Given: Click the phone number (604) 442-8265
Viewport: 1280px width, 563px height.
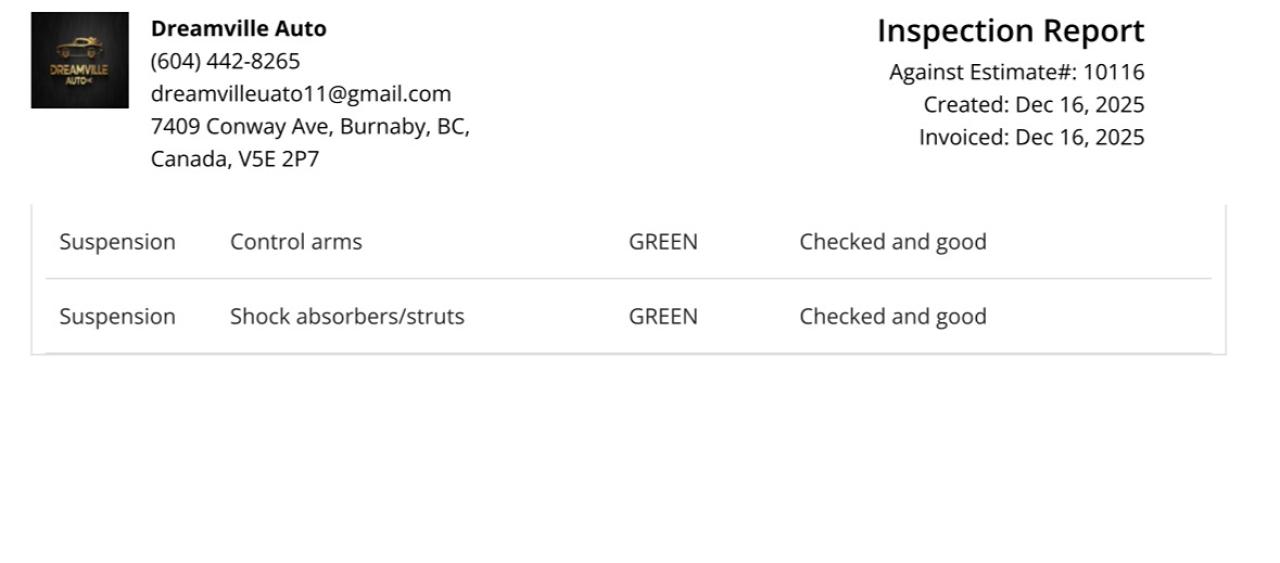Looking at the screenshot, I should coord(225,61).
